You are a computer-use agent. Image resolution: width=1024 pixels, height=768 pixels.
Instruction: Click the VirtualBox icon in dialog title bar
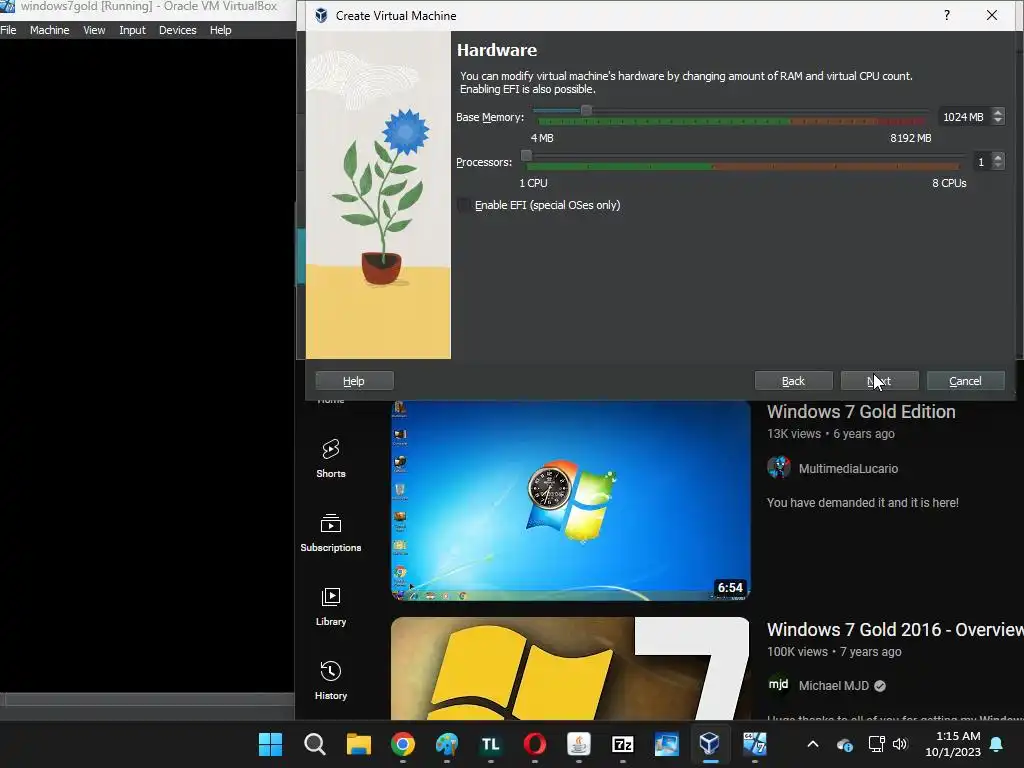click(x=321, y=15)
